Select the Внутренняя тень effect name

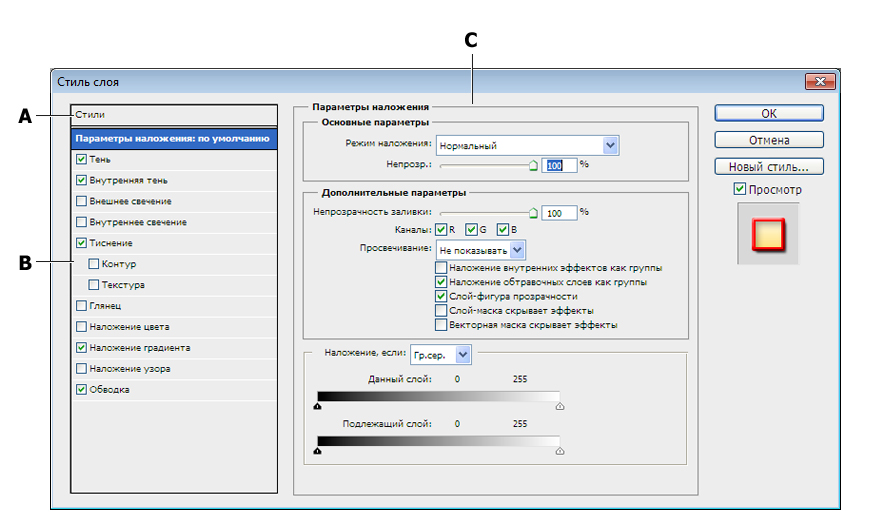coord(128,180)
